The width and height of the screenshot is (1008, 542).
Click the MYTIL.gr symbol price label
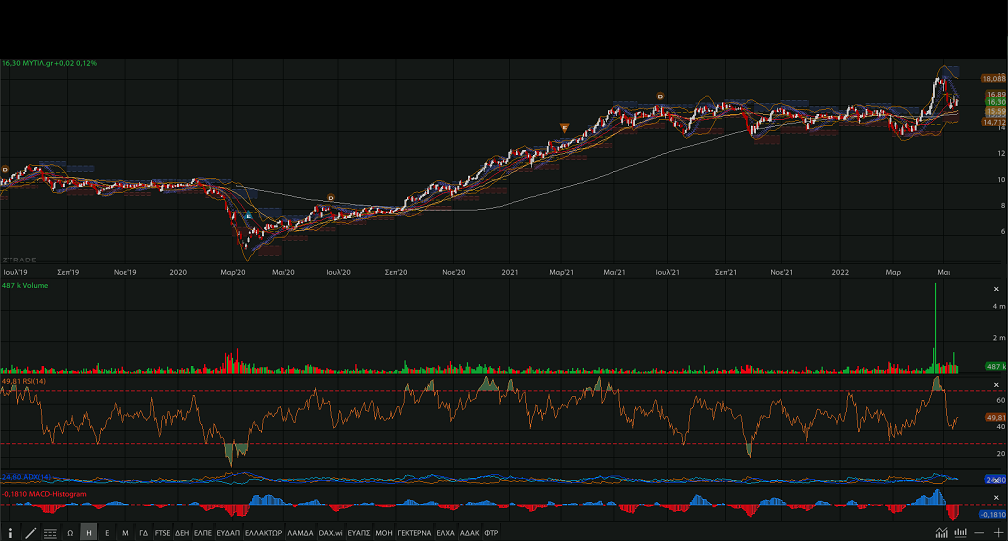49,63
